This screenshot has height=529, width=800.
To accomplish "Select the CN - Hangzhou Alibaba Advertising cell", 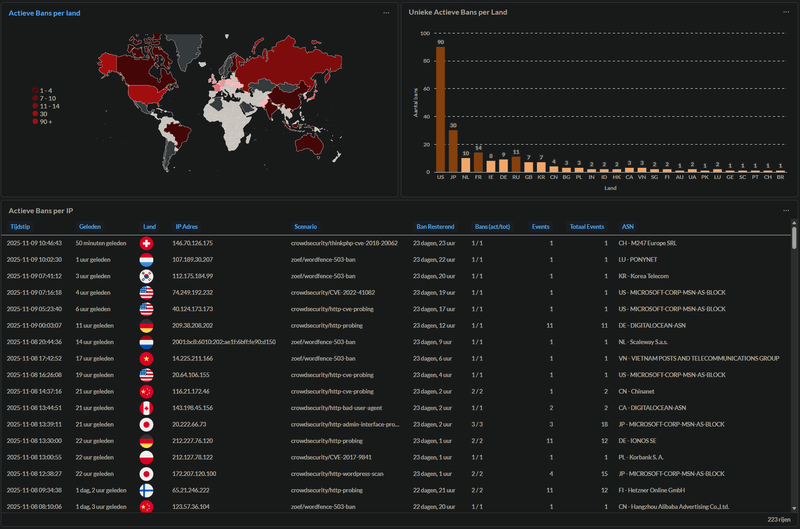I will pyautogui.click(x=673, y=507).
